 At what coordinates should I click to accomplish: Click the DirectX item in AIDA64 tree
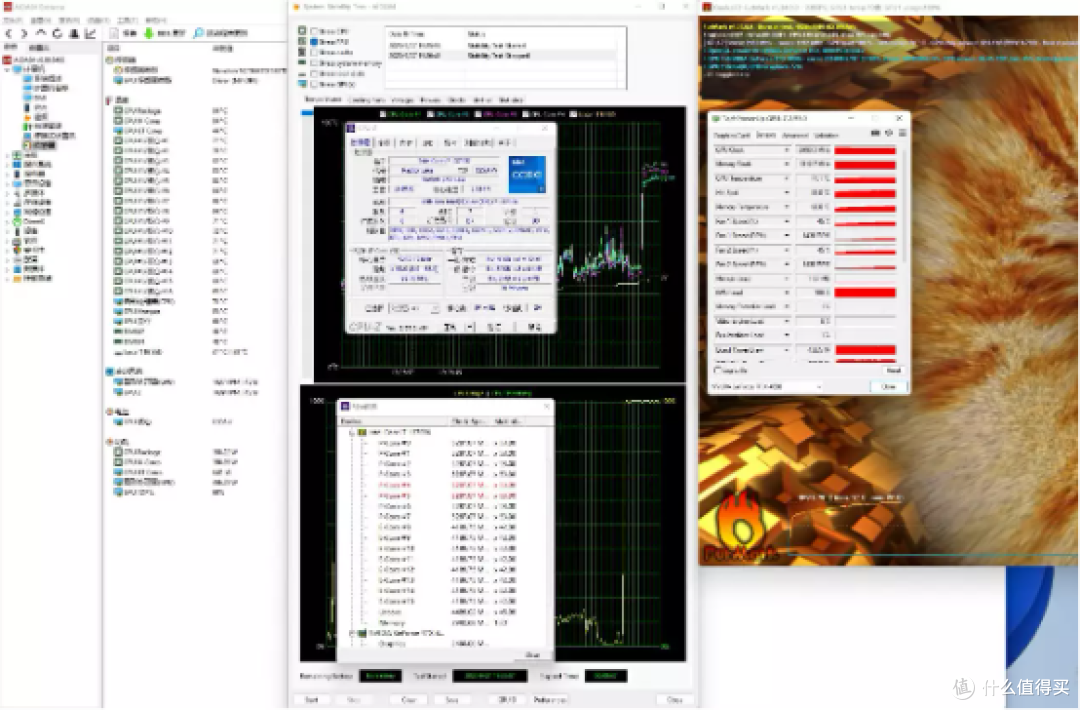(34, 222)
